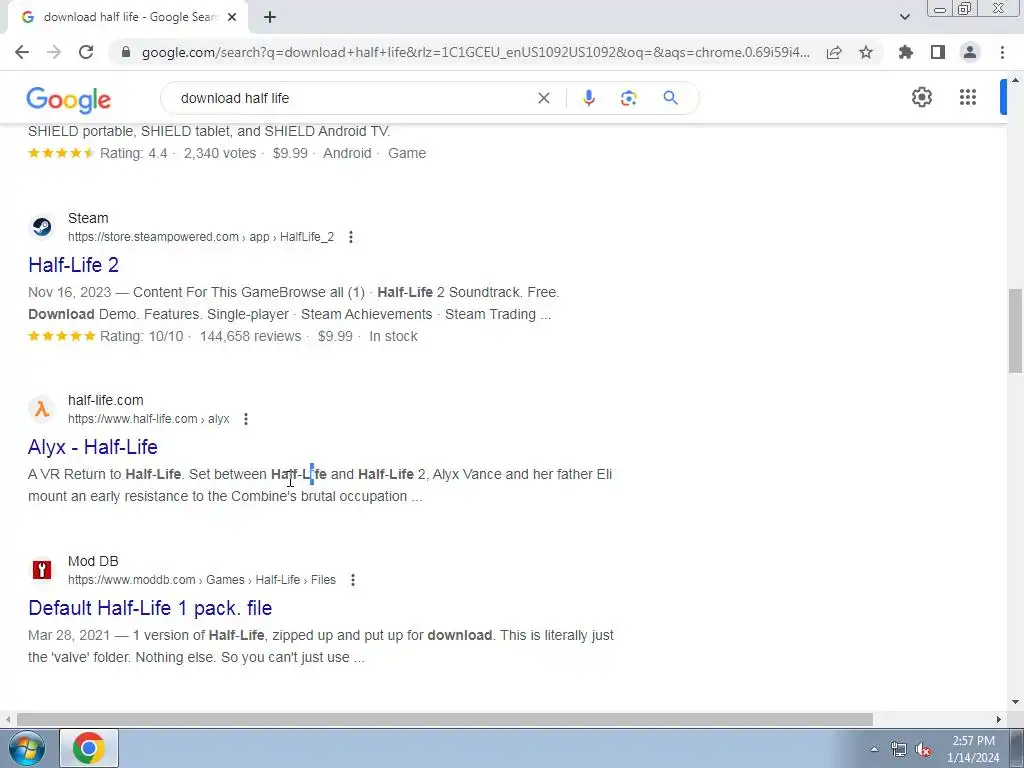This screenshot has width=1024, height=768.
Task: Click the moddb.com Games Half-Life Files URL
Action: [202, 580]
